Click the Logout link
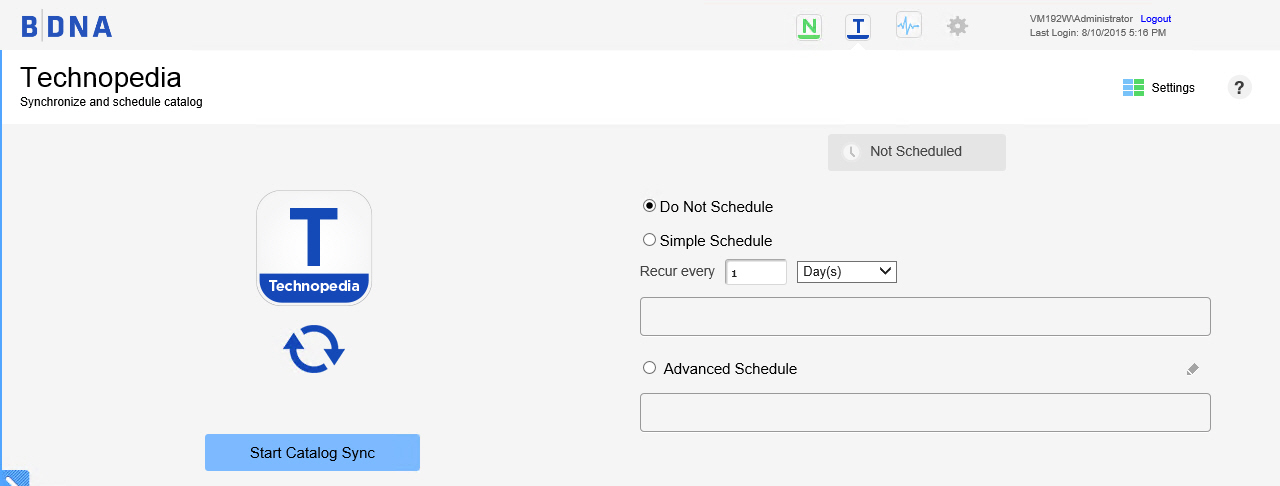The width and height of the screenshot is (1280, 486). click(x=1155, y=19)
